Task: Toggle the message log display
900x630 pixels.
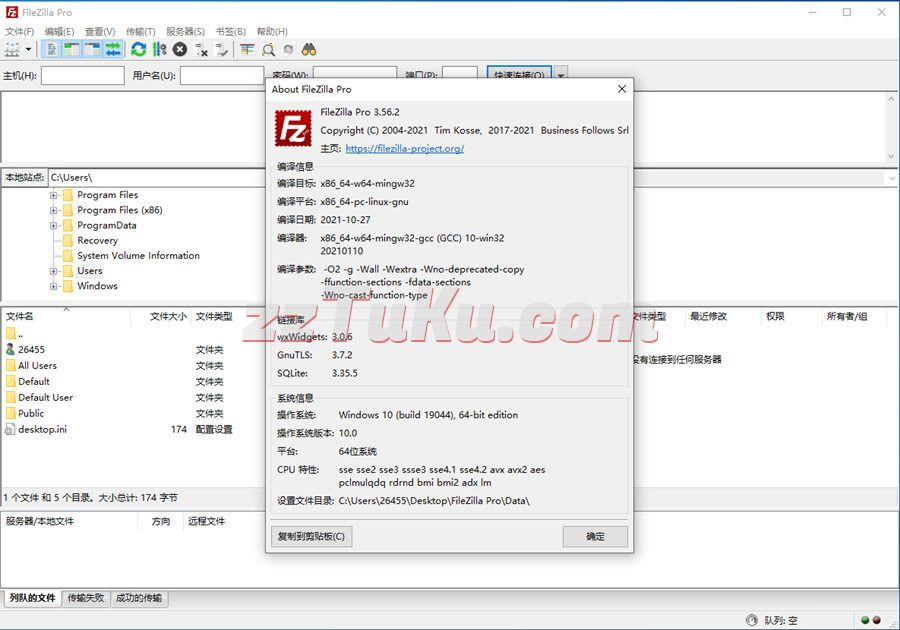Action: point(51,49)
